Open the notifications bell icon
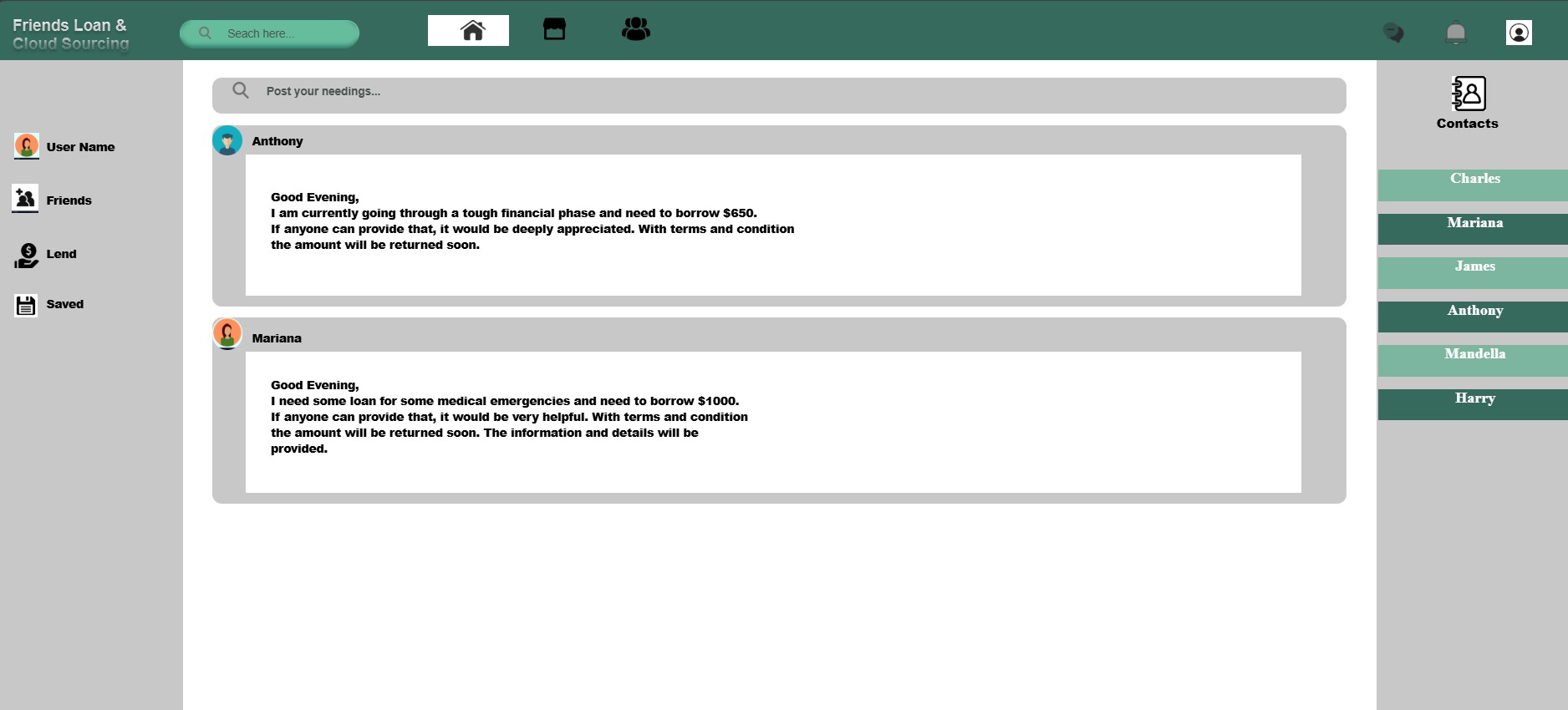 click(x=1456, y=33)
